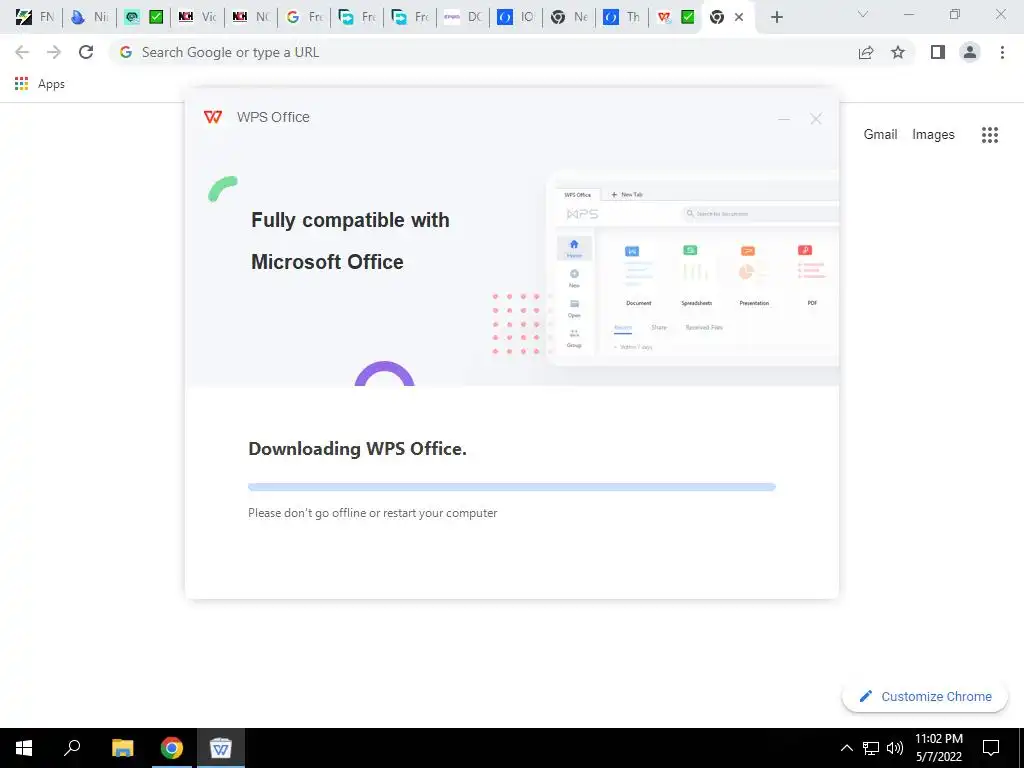Go back to the previous page

(22, 52)
